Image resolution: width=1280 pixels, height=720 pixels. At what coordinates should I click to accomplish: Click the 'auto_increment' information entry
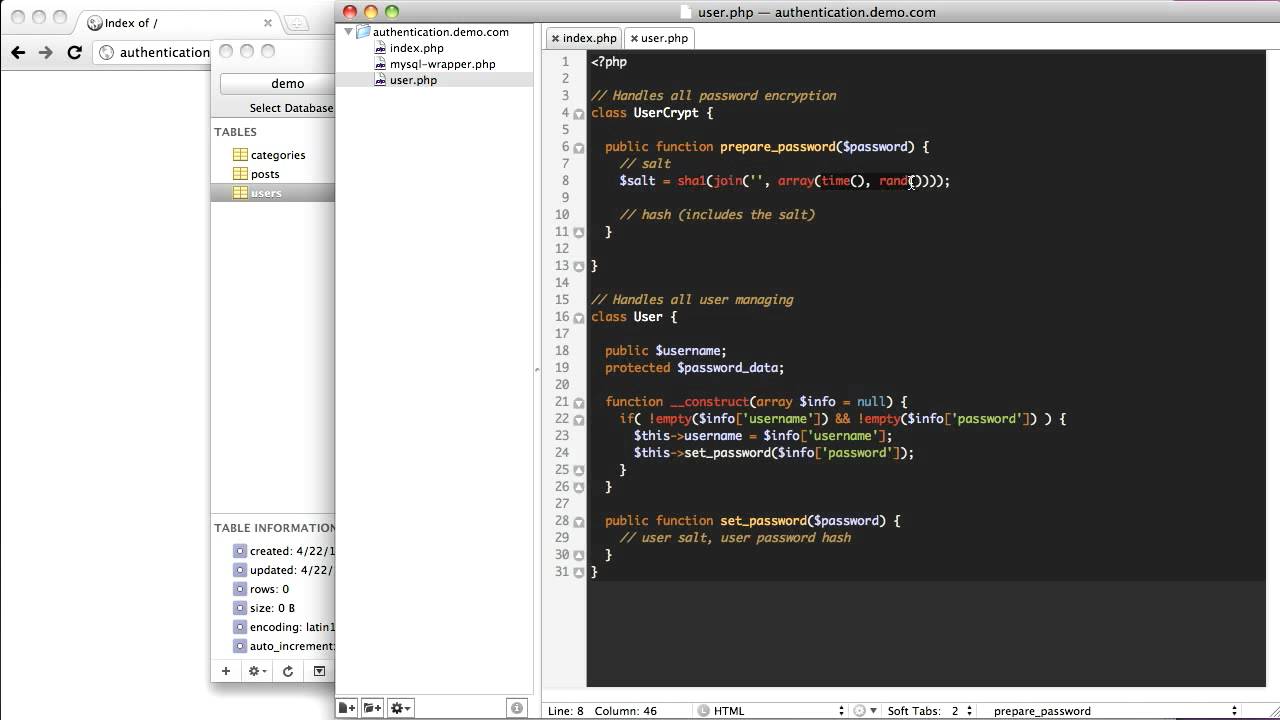click(284, 646)
